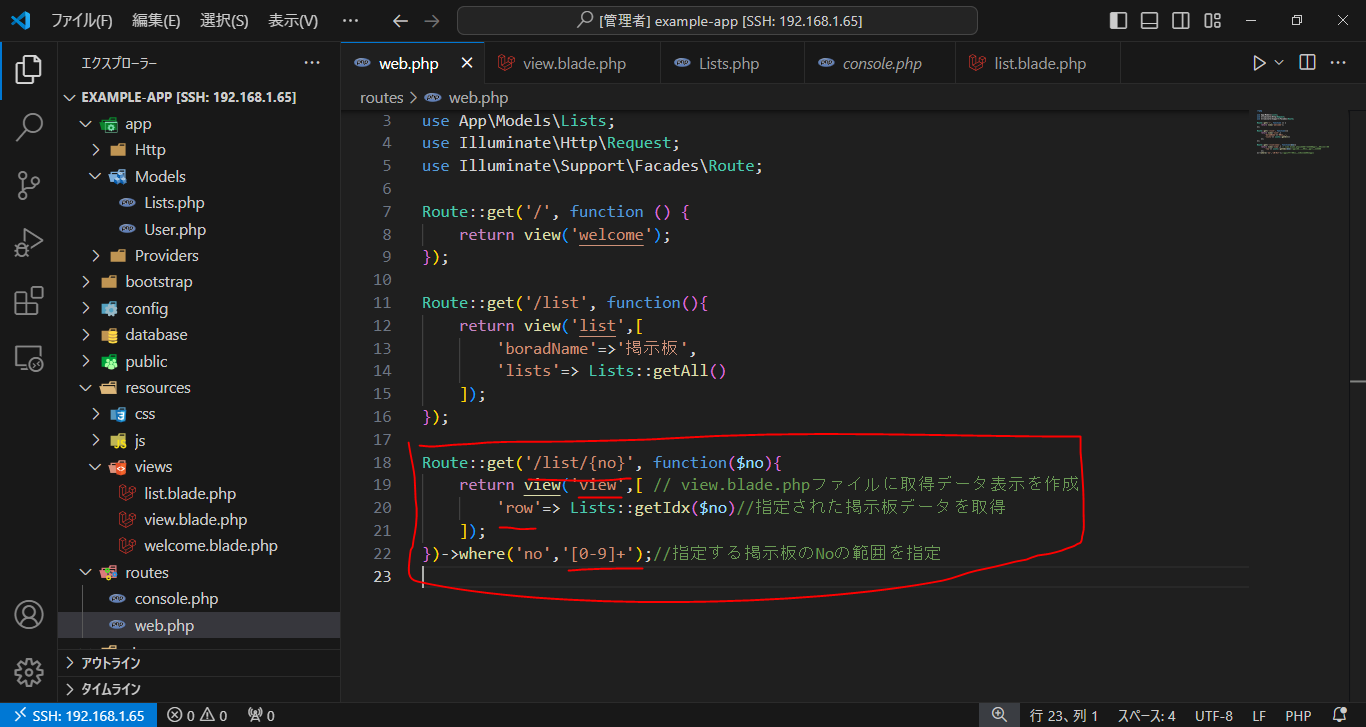Image resolution: width=1366 pixels, height=727 pixels.
Task: Expand the public folder
Action: (199, 361)
